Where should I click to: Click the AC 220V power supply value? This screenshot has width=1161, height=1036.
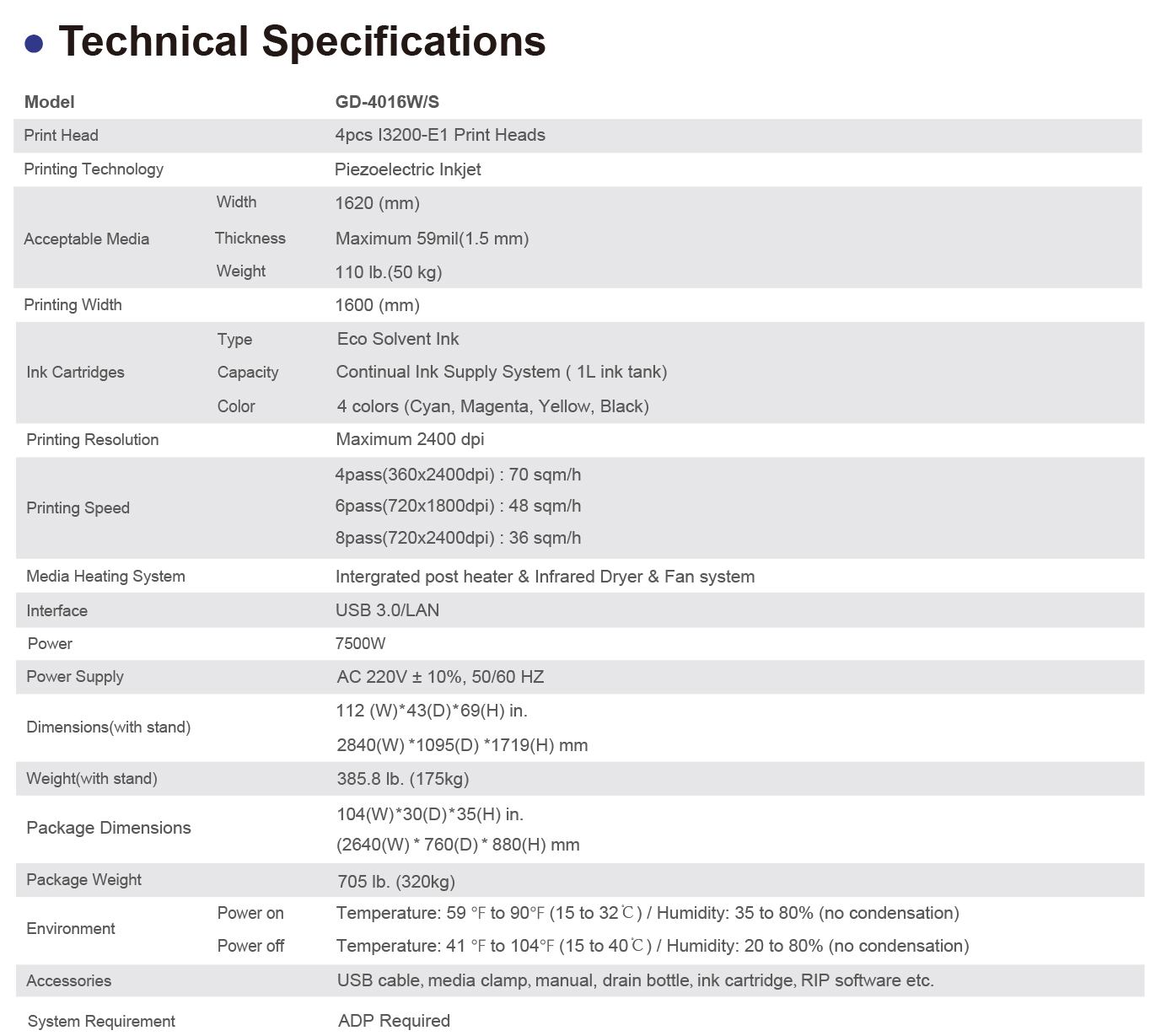coord(440,677)
